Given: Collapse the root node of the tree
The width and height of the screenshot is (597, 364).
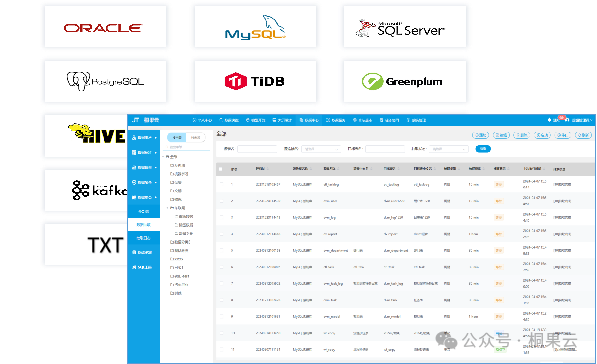Looking at the screenshot, I should [164, 156].
